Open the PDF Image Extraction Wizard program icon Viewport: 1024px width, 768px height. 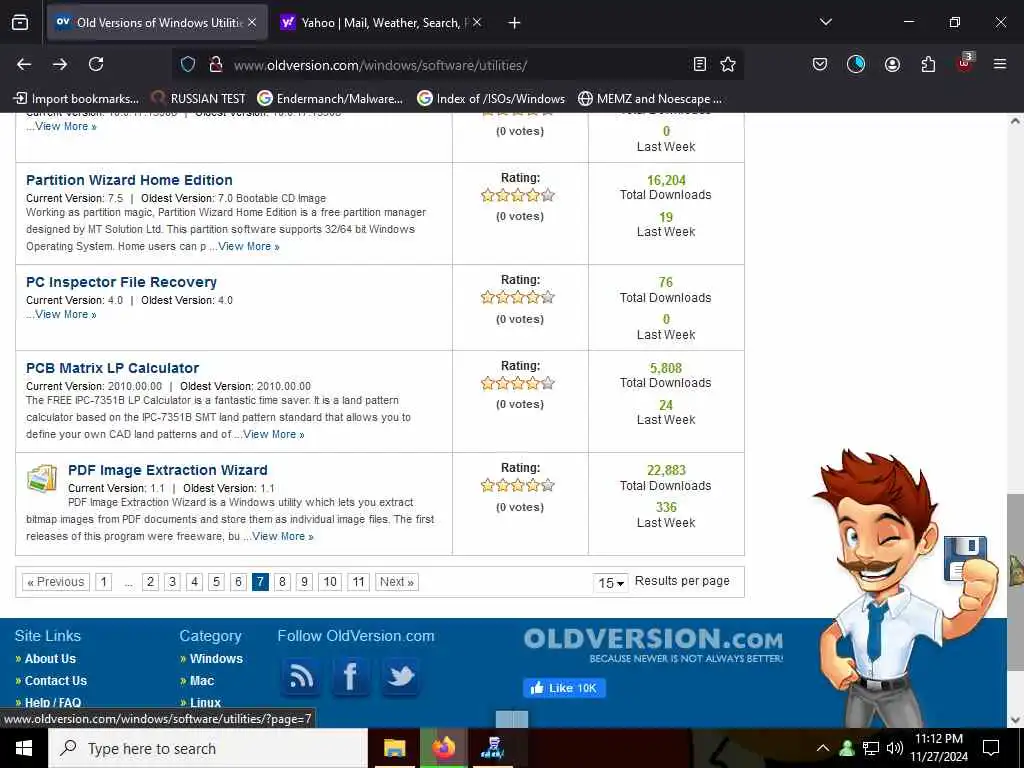(x=42, y=479)
